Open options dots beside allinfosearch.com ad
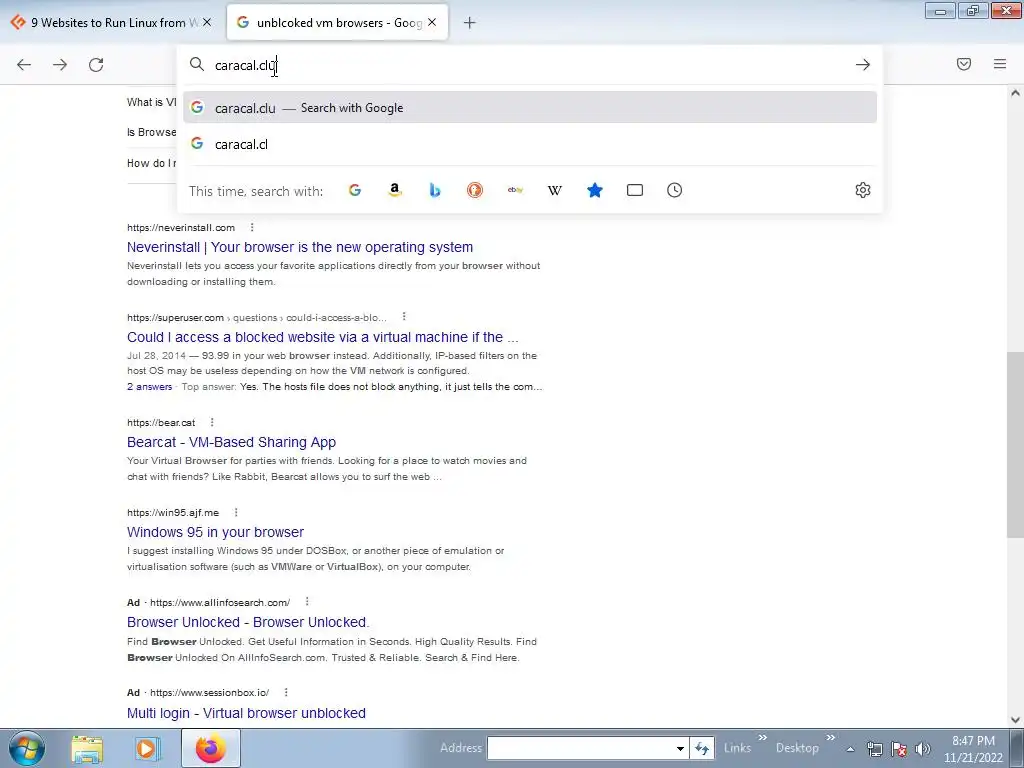This screenshot has height=768, width=1024. tap(307, 602)
